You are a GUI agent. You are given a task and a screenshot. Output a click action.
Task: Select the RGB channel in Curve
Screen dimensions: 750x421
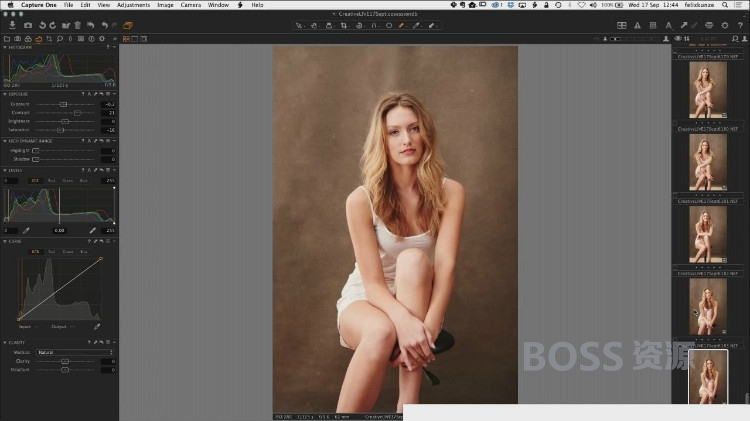coord(35,252)
